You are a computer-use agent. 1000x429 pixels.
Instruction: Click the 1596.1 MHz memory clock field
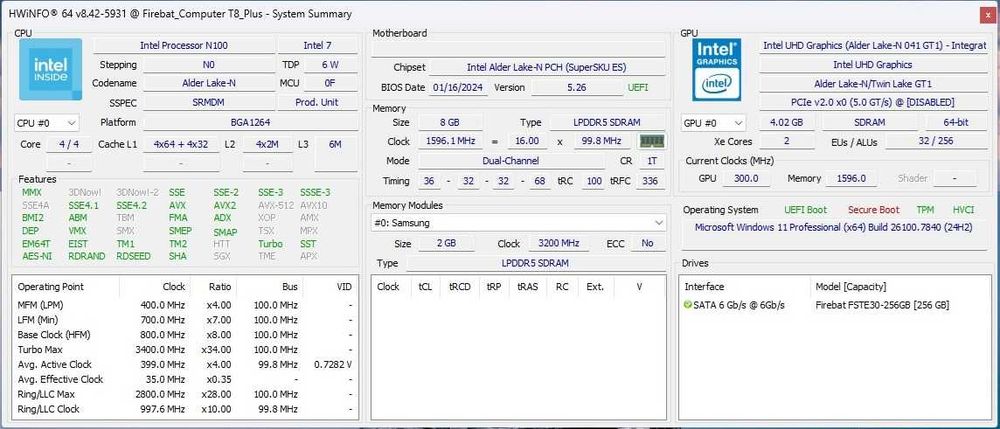coord(450,141)
